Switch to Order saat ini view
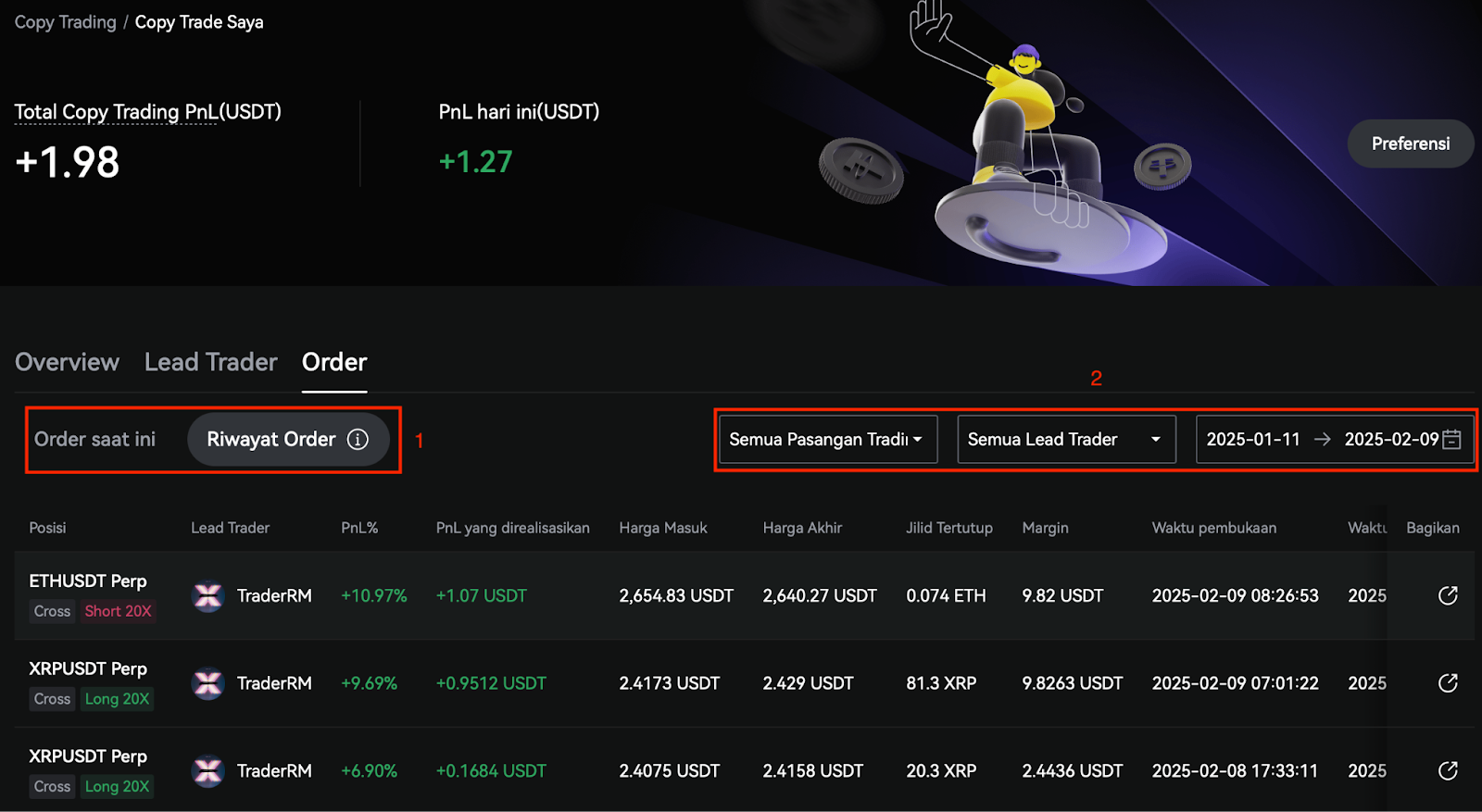Viewport: 1482px width, 812px height. click(x=94, y=440)
